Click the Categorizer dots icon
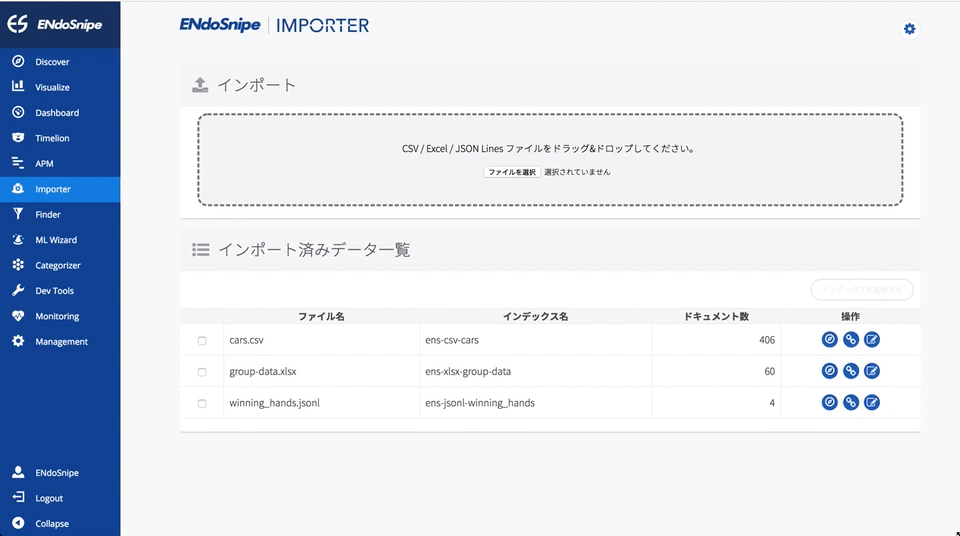This screenshot has height=536, width=960. [18, 265]
